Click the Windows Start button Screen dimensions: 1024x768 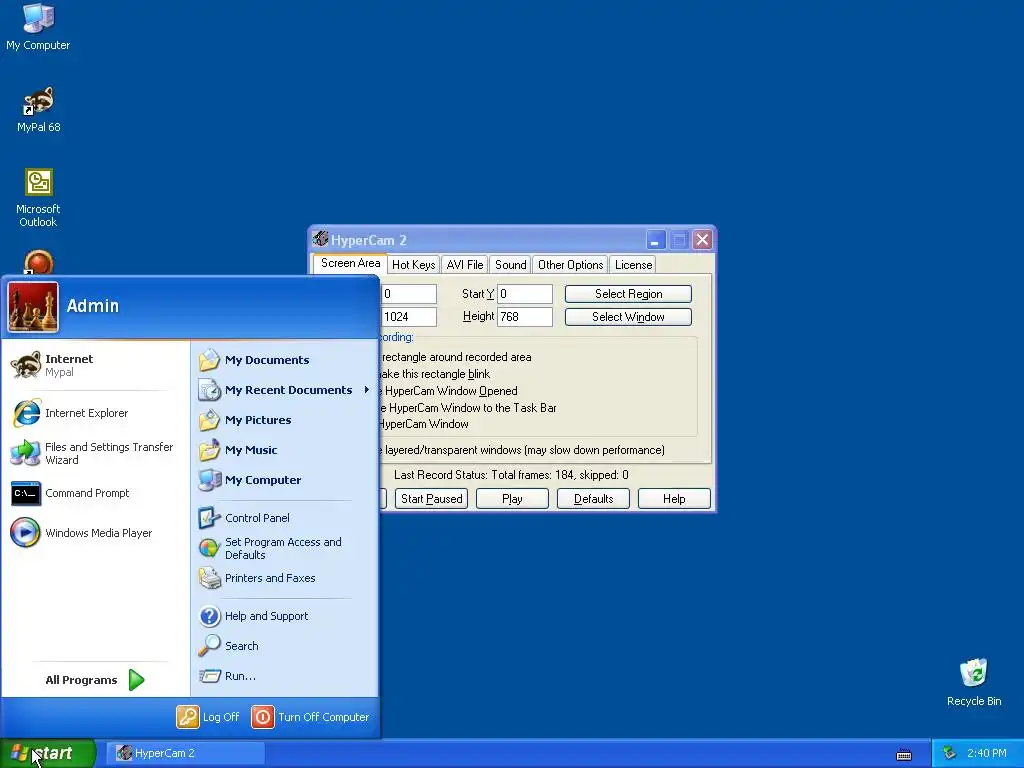(47, 753)
